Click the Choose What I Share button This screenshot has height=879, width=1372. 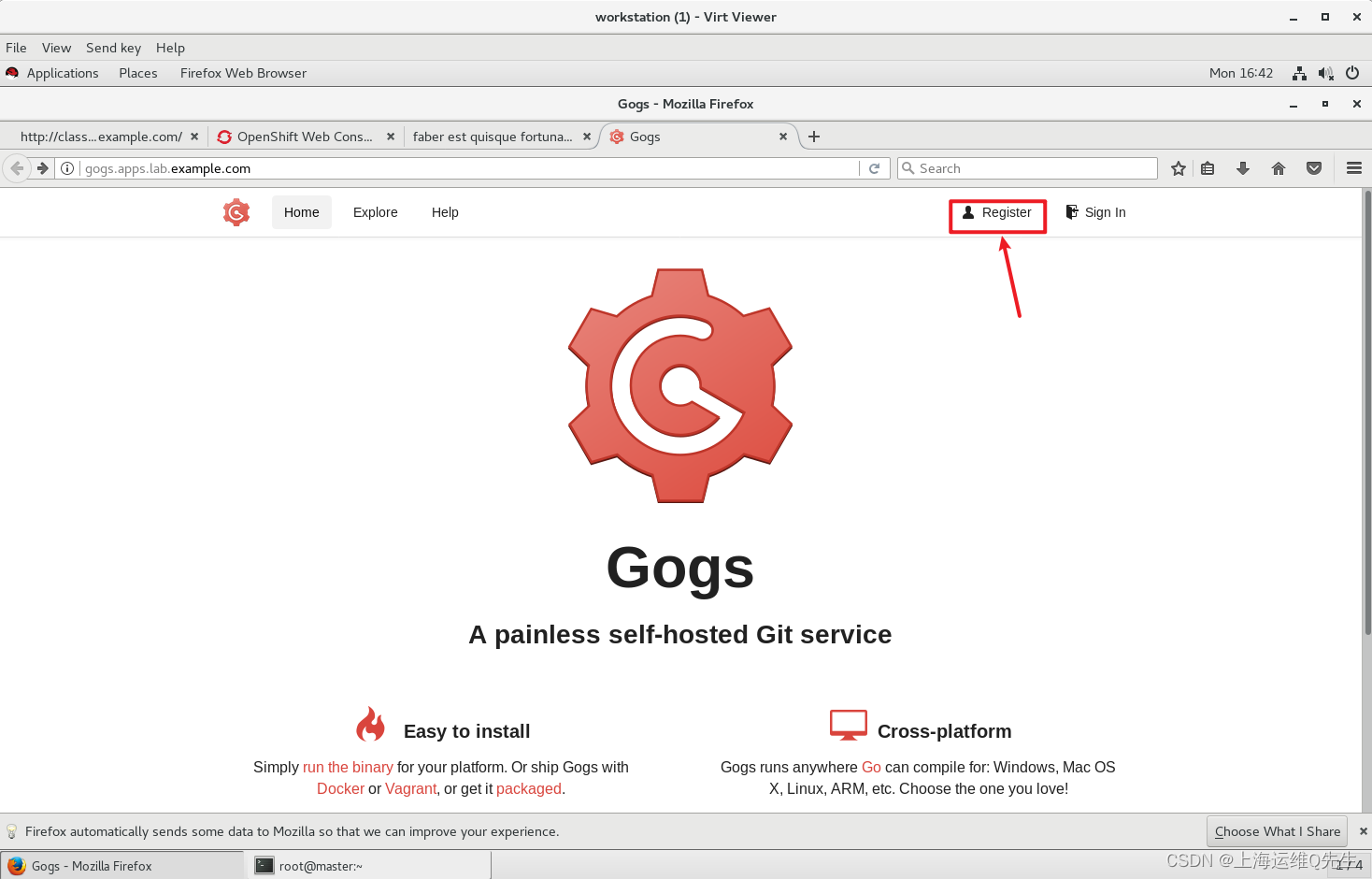tap(1278, 831)
